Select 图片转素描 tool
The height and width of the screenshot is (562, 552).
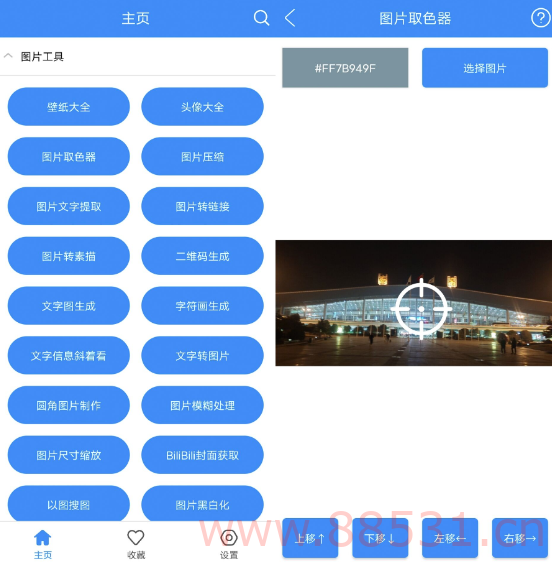pyautogui.click(x=68, y=256)
